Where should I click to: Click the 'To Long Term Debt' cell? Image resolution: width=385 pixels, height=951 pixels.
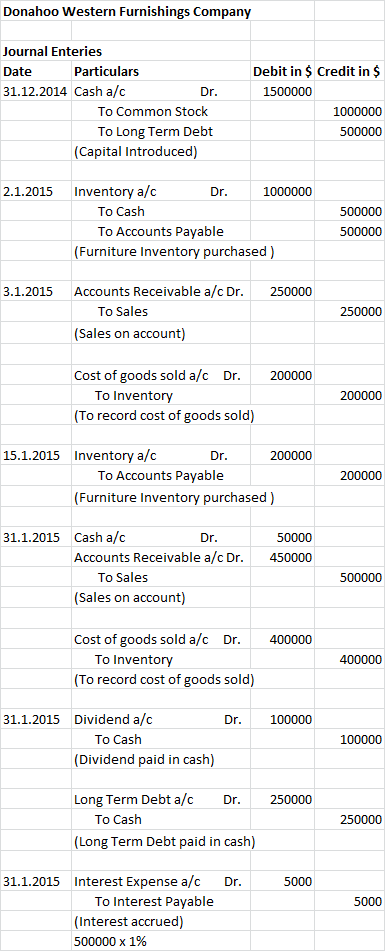[155, 132]
